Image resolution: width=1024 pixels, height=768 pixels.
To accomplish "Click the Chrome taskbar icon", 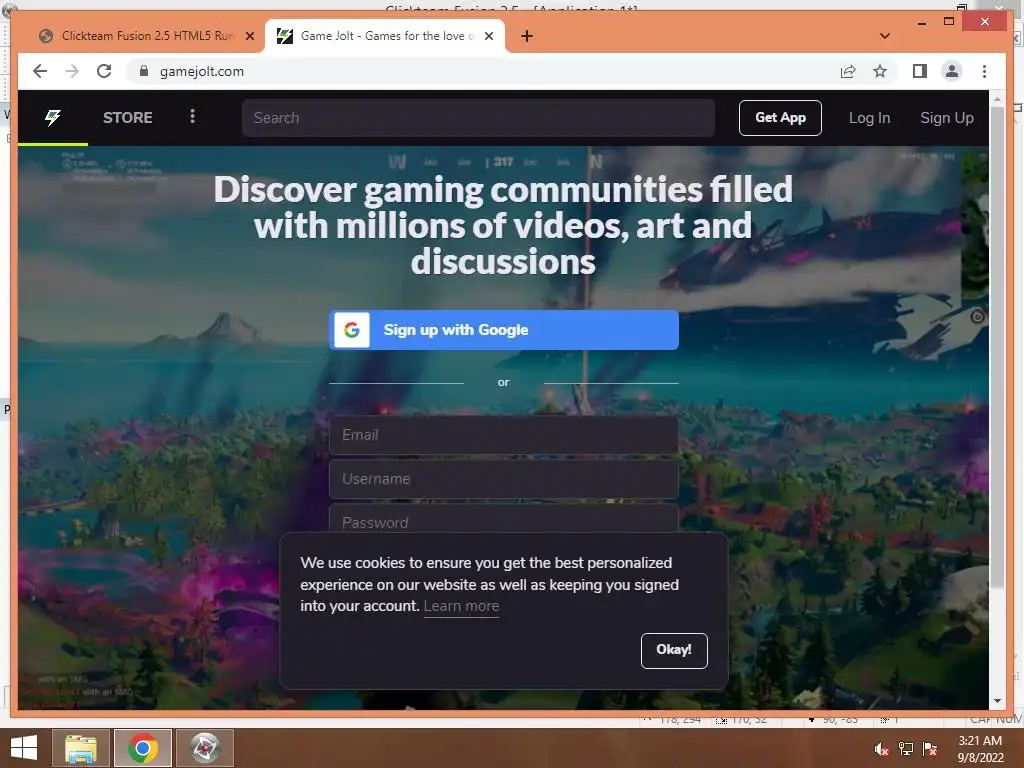I will click(142, 748).
